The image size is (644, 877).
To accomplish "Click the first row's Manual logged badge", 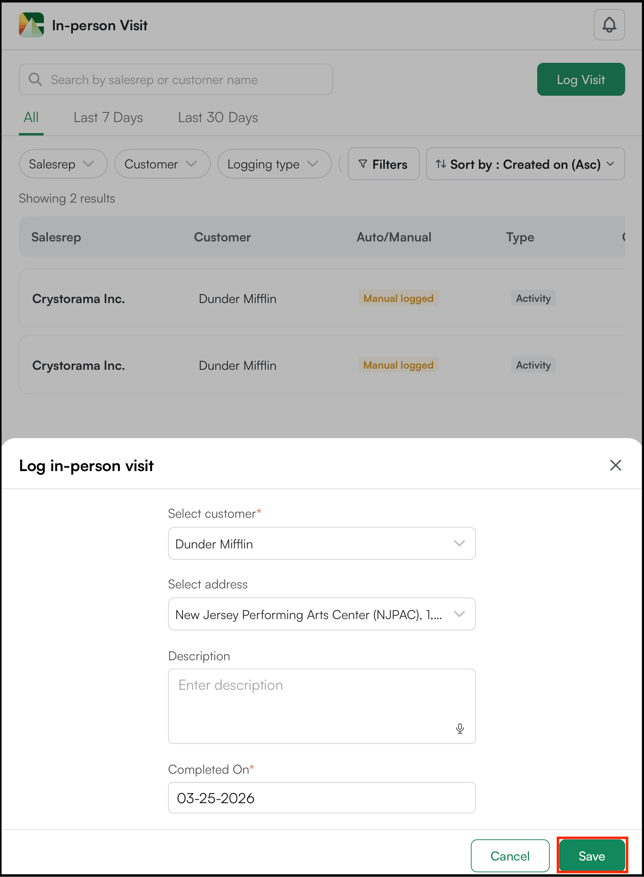I will [398, 298].
